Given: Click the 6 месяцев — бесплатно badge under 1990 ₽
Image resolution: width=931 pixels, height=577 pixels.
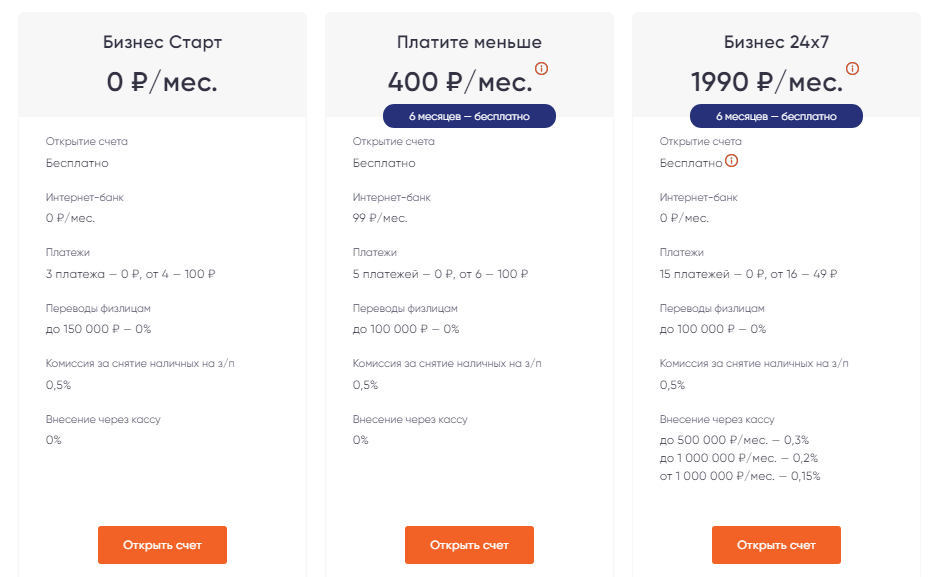Looking at the screenshot, I should click(775, 115).
